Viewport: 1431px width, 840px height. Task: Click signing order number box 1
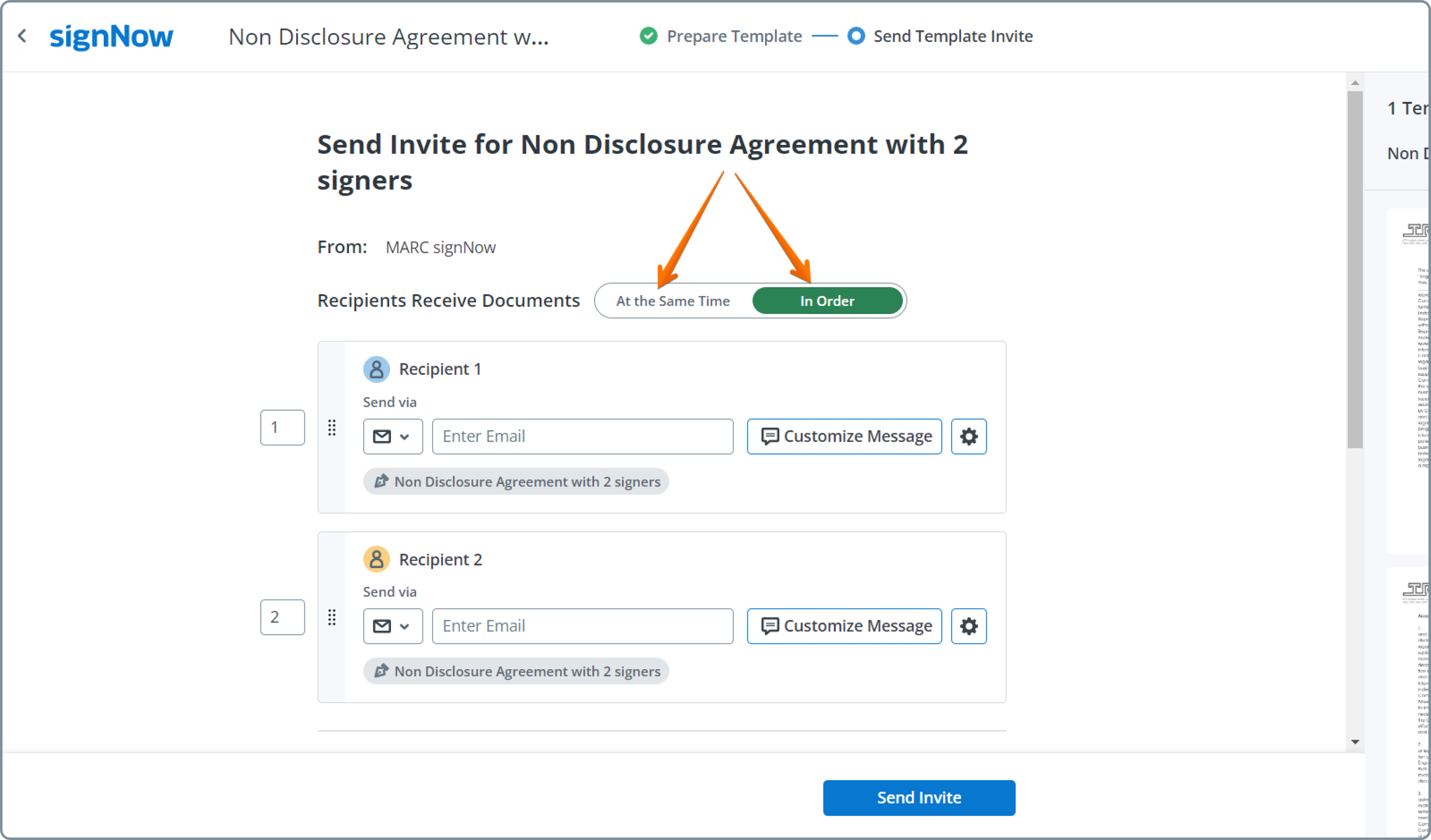click(282, 427)
